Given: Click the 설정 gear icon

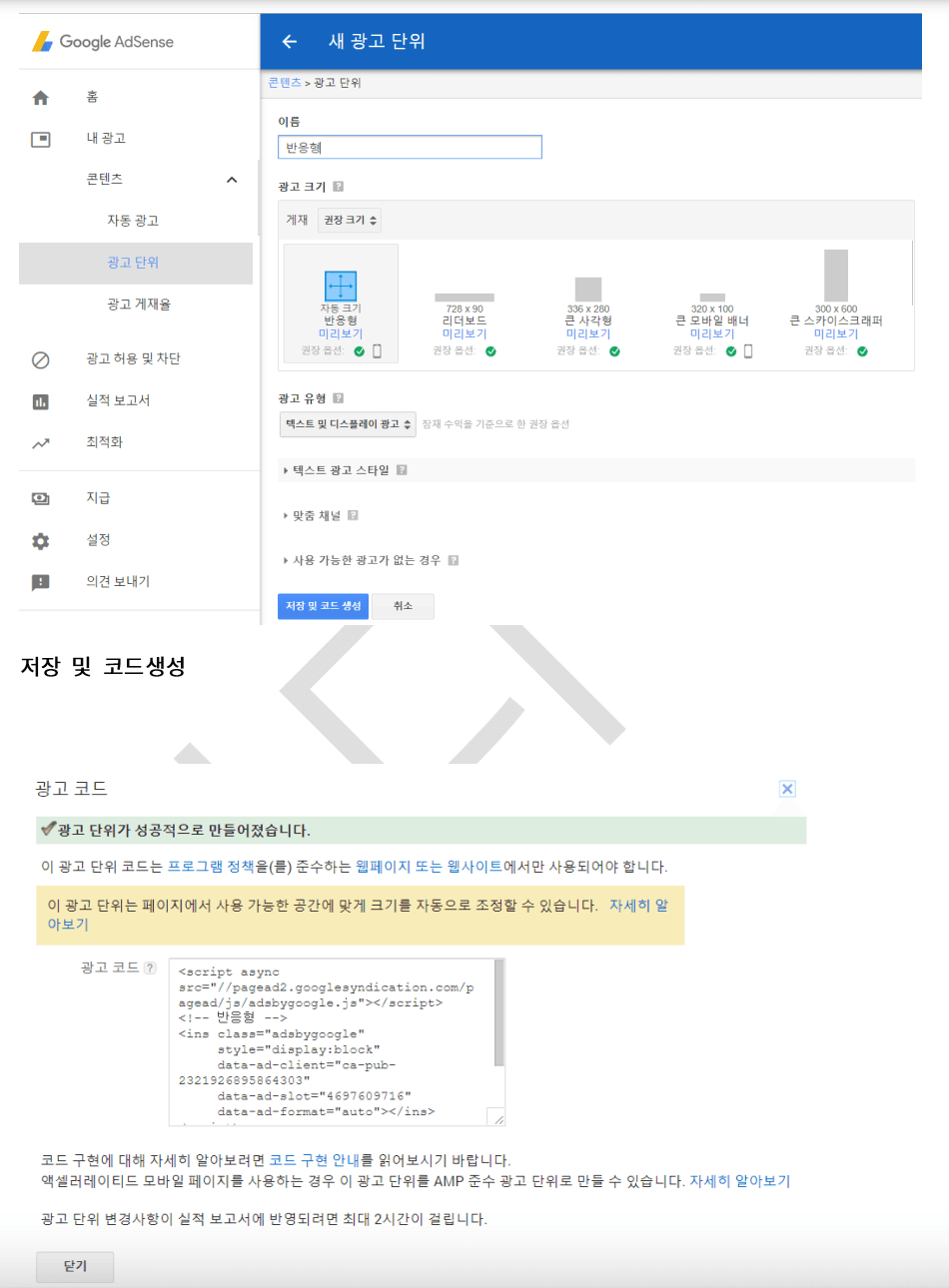Looking at the screenshot, I should [x=40, y=540].
